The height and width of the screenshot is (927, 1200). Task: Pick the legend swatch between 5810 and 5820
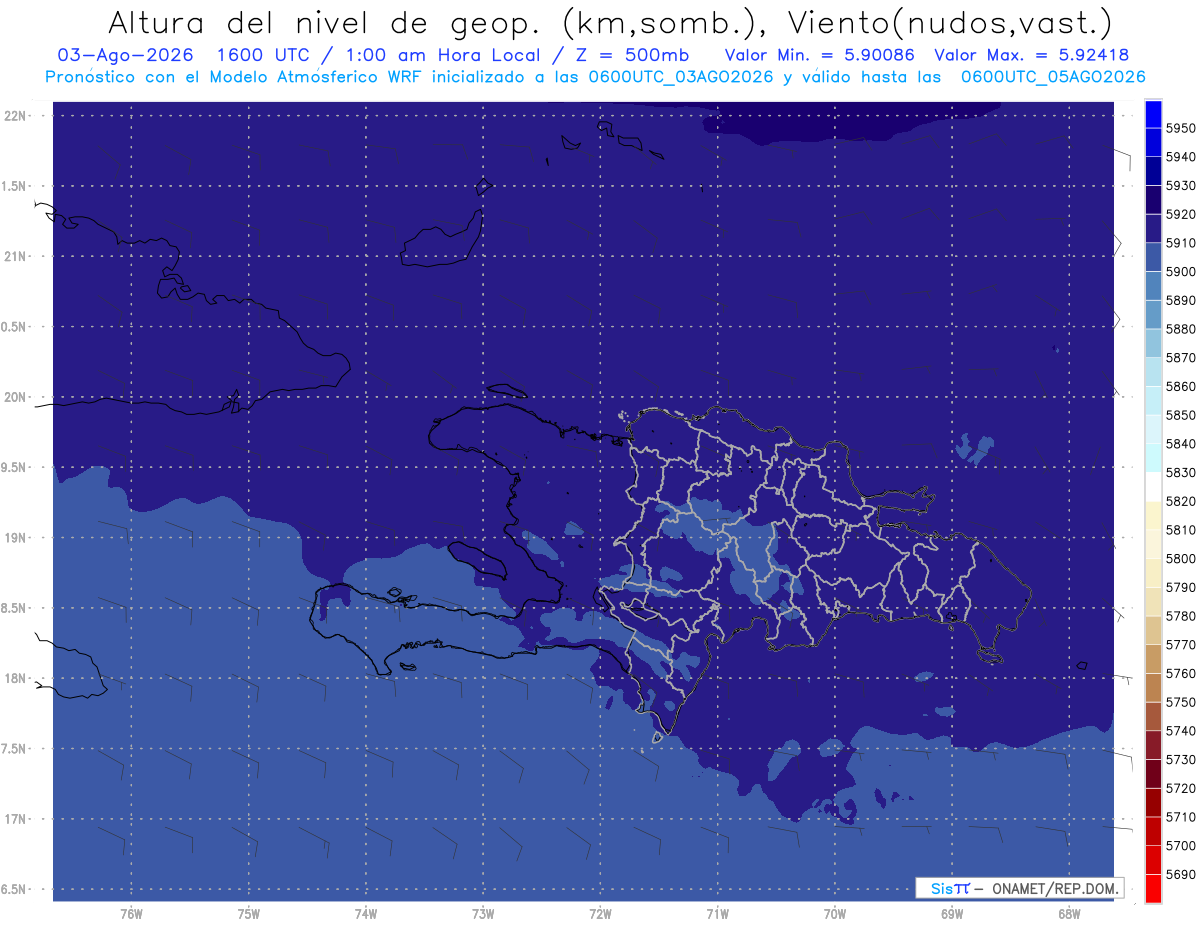click(1153, 515)
